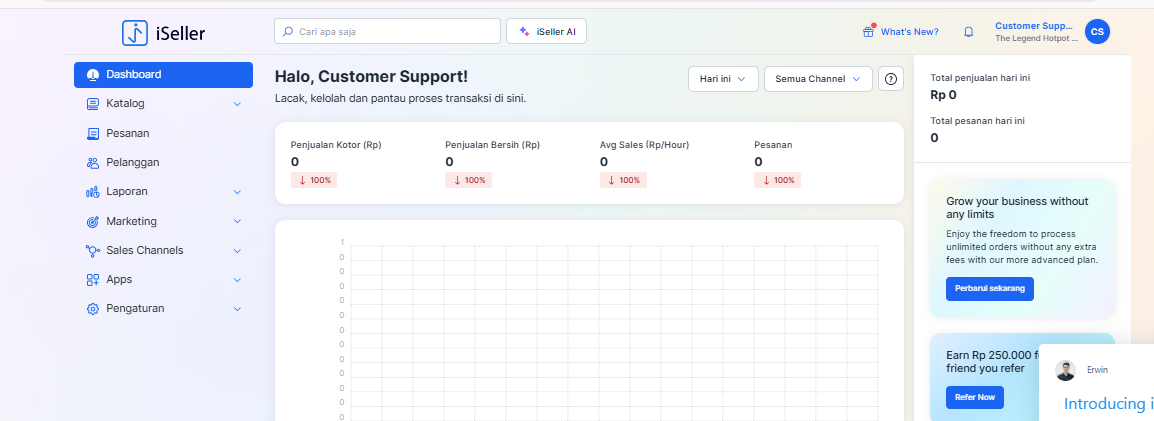The width and height of the screenshot is (1154, 421).
Task: Click the Marketing target icon
Action: 93,221
